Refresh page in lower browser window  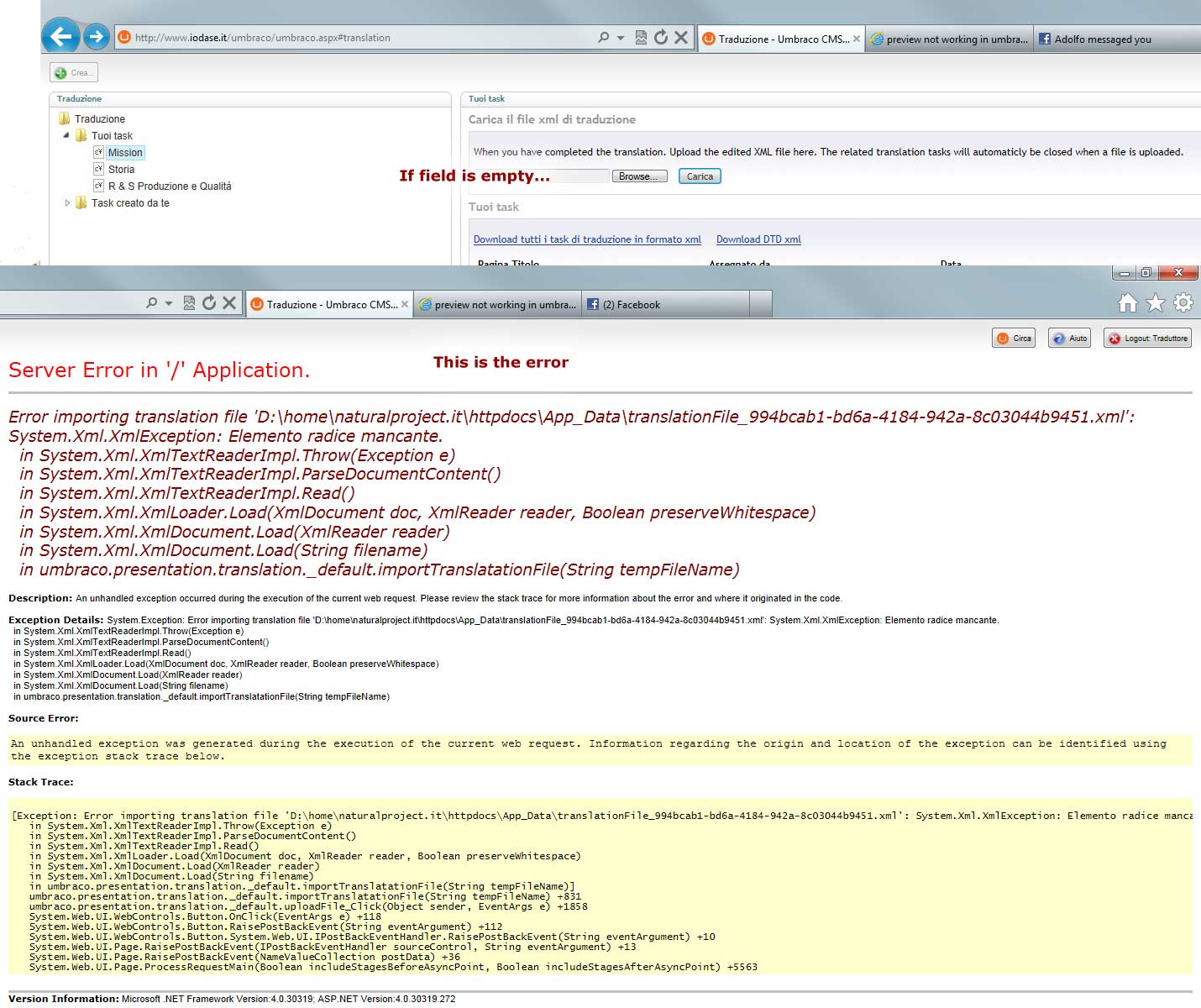[x=209, y=303]
